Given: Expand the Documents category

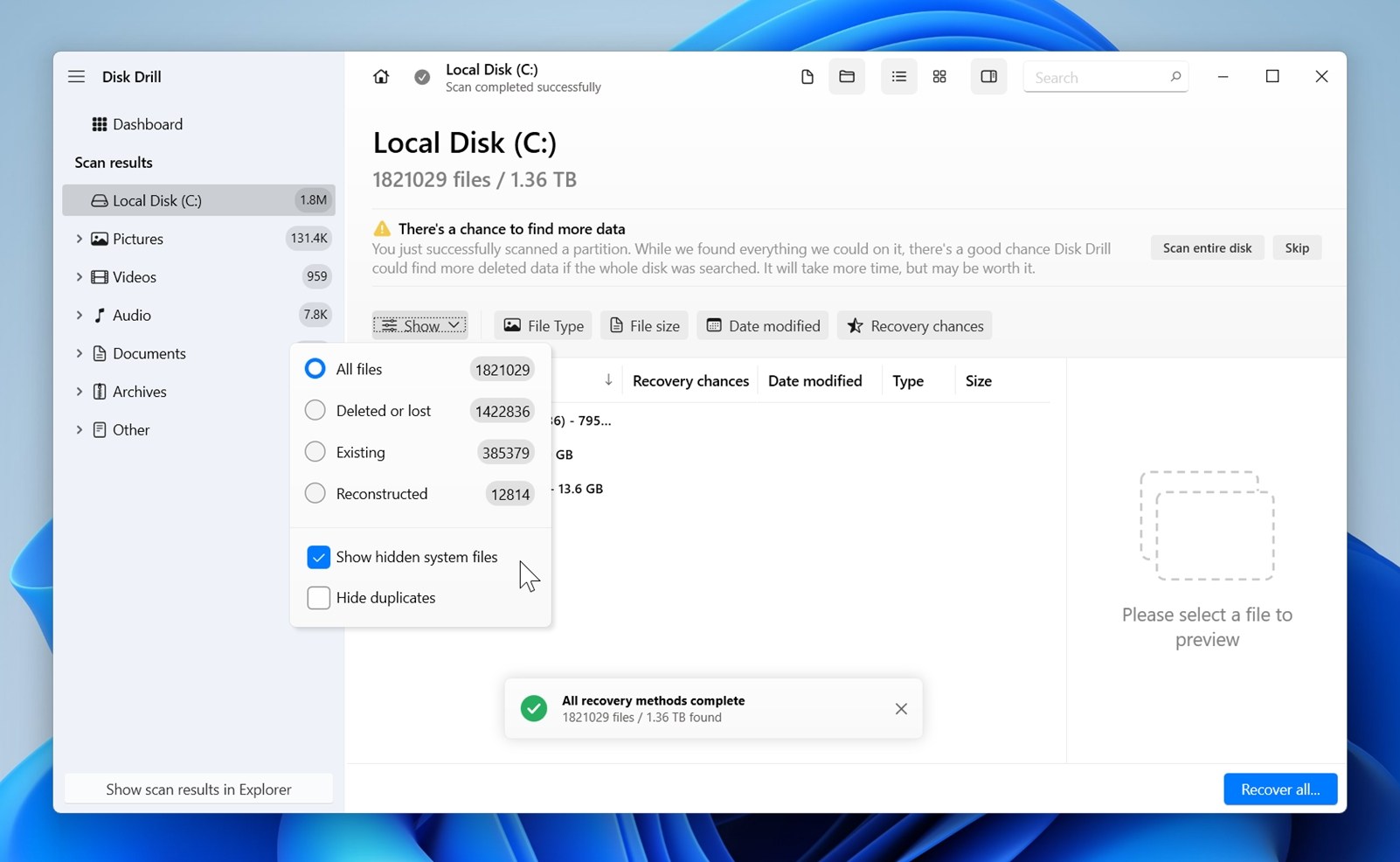Looking at the screenshot, I should point(78,353).
